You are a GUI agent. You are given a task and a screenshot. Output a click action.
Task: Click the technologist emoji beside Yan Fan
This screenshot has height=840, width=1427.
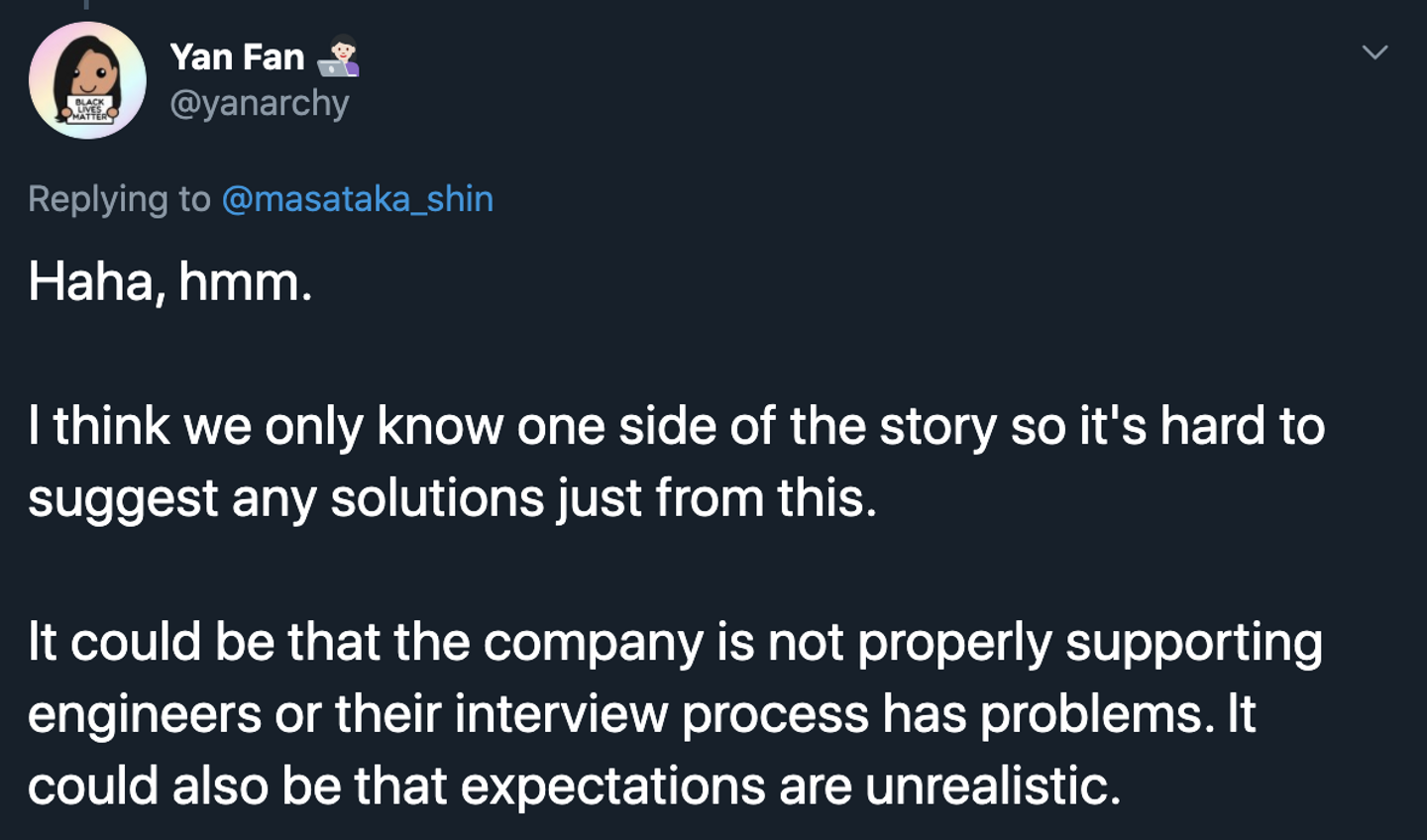339,56
